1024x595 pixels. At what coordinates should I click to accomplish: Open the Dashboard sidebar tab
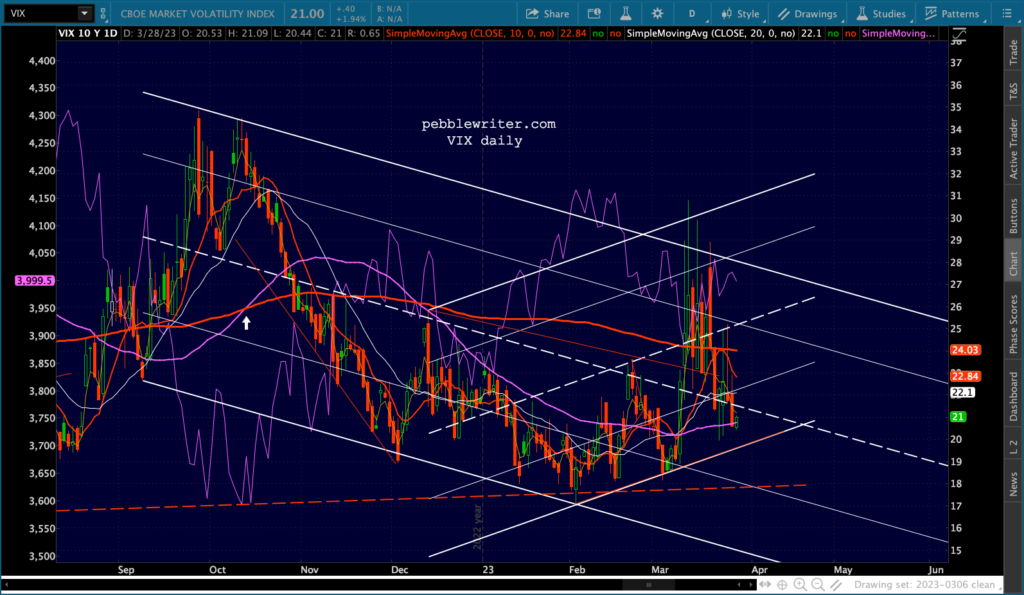point(1014,396)
